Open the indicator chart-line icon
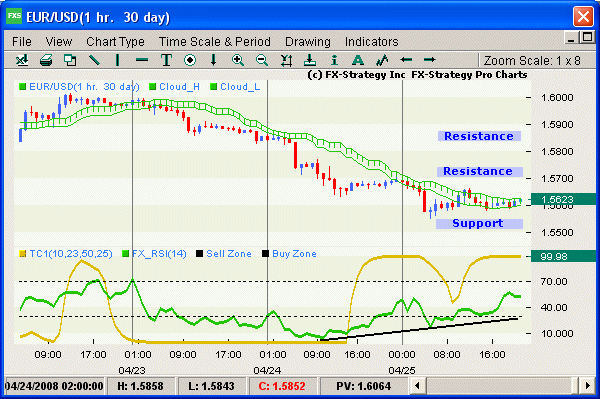Viewport: 600px width, 399px height. pos(382,60)
